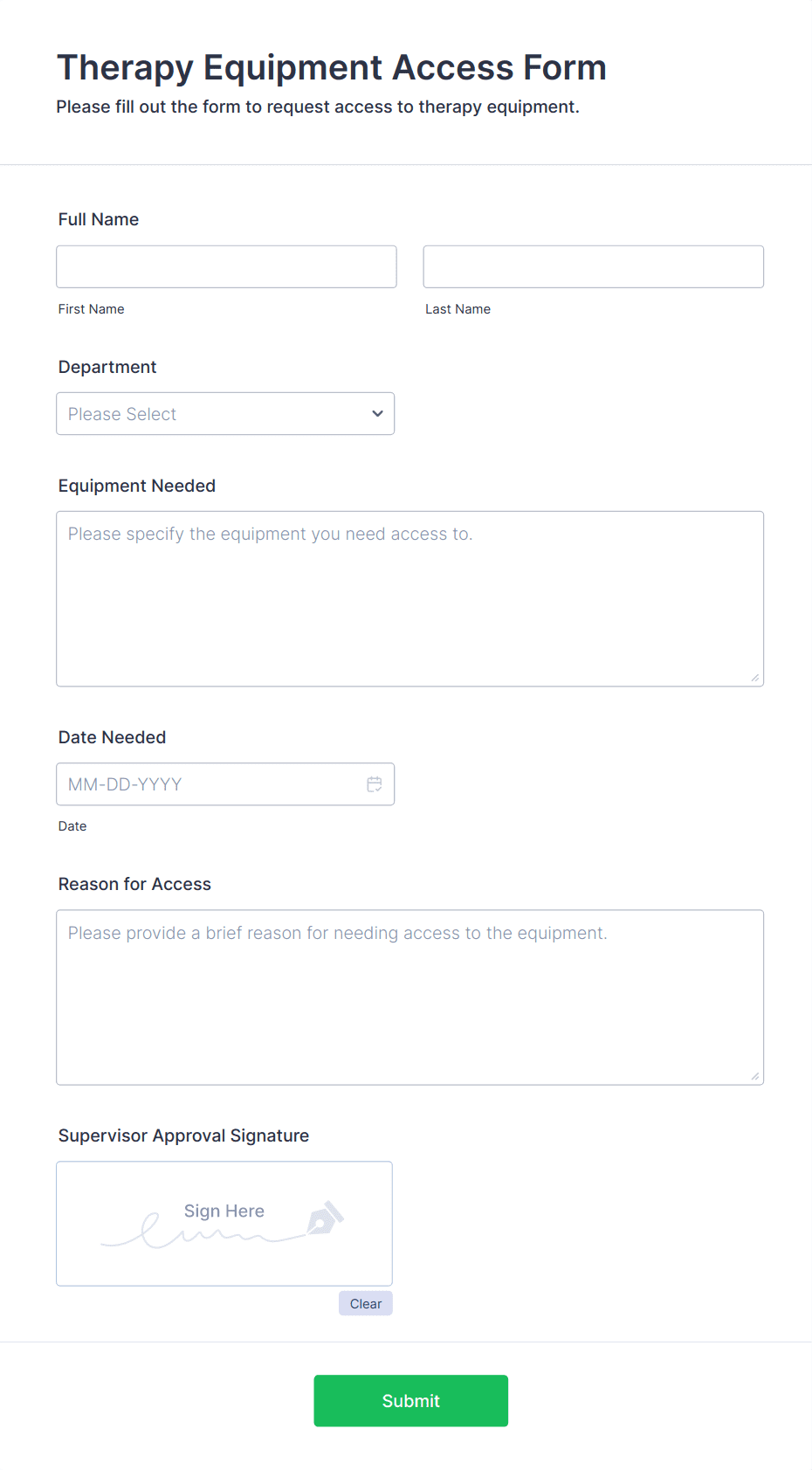Click the pen nib icon in signature box
The height and width of the screenshot is (1470, 812).
pos(326,1218)
